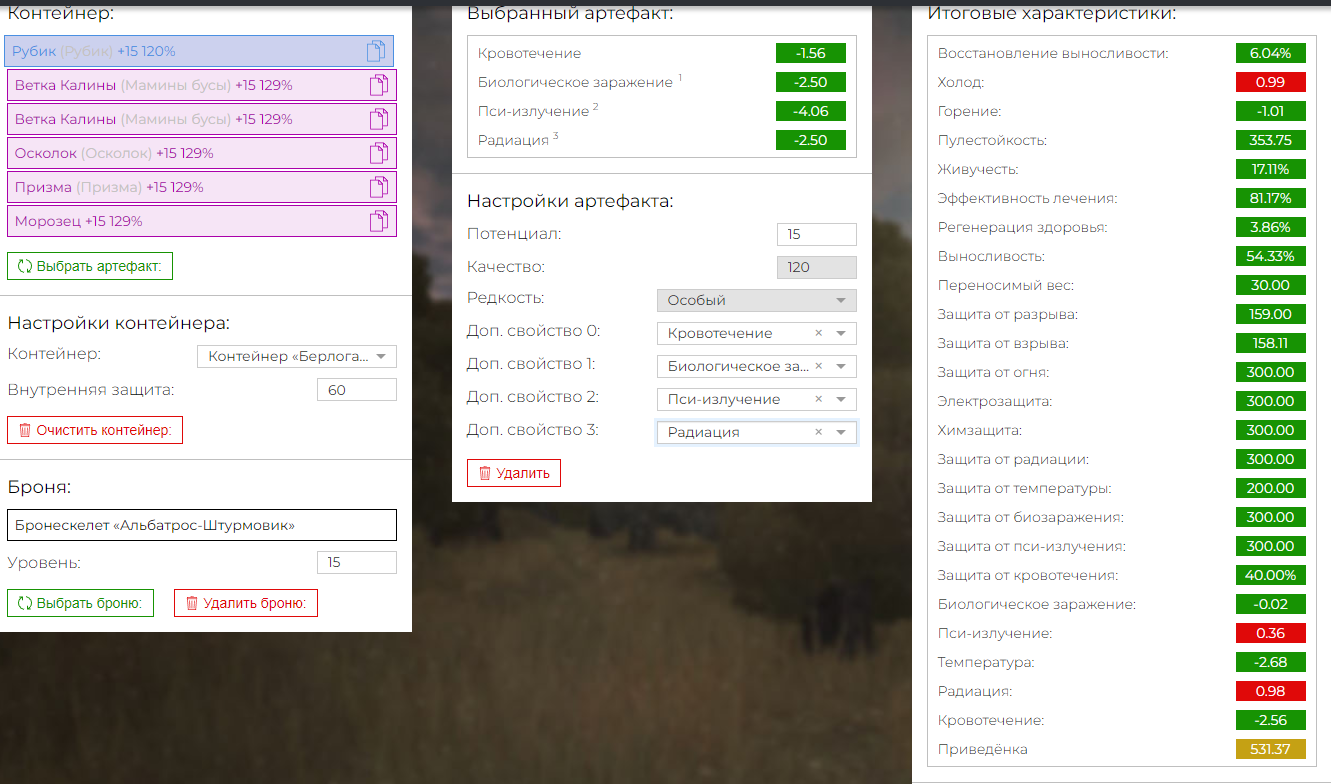Click the Приведёнка value 531.37

(x=1271, y=749)
